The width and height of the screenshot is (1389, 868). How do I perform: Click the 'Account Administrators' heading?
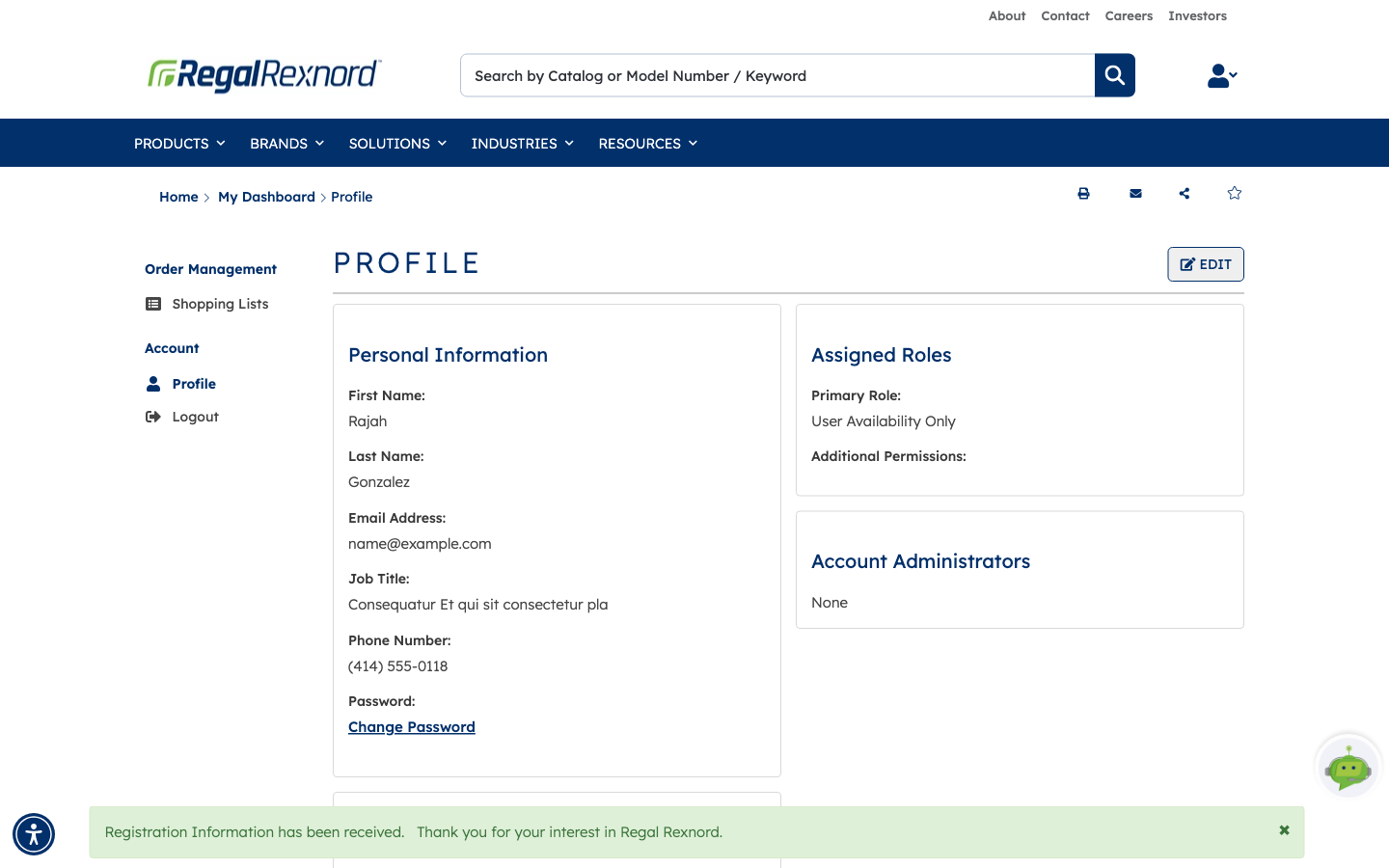[920, 561]
